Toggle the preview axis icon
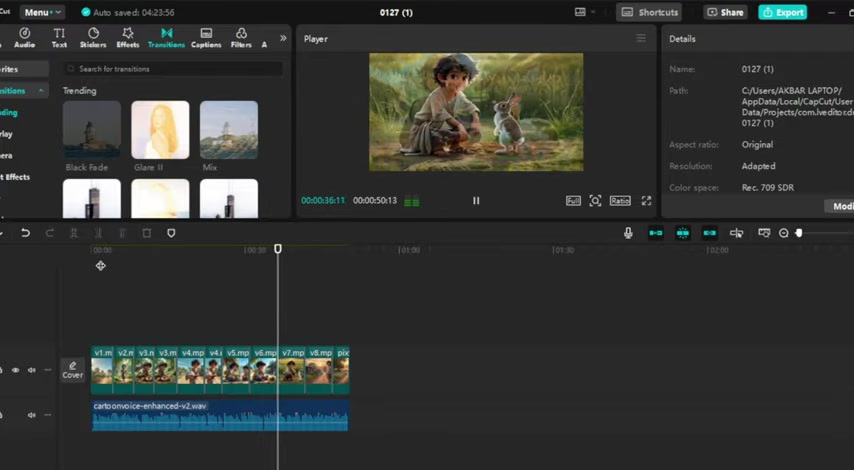Viewport: 854px width, 470px height. (736, 233)
